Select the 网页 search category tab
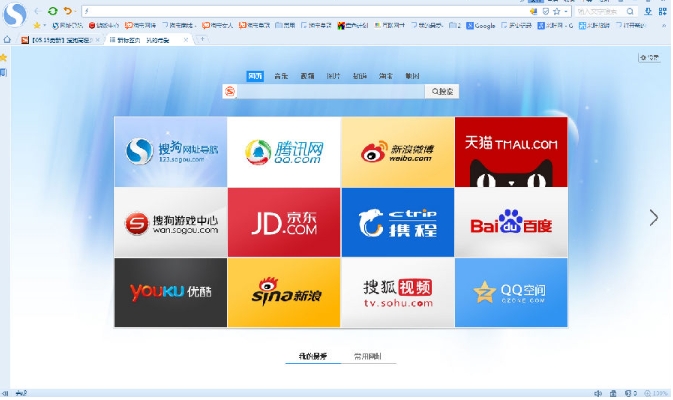 (255, 76)
